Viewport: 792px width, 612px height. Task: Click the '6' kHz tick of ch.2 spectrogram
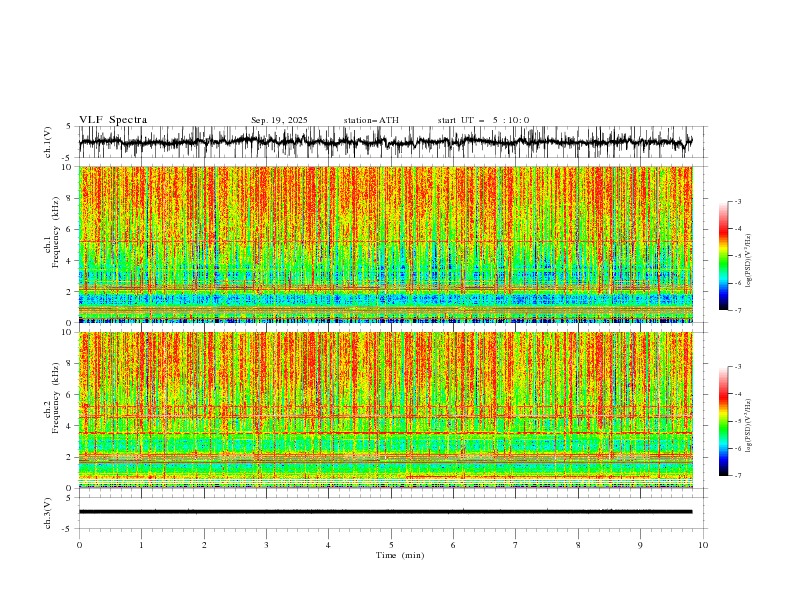point(69,394)
